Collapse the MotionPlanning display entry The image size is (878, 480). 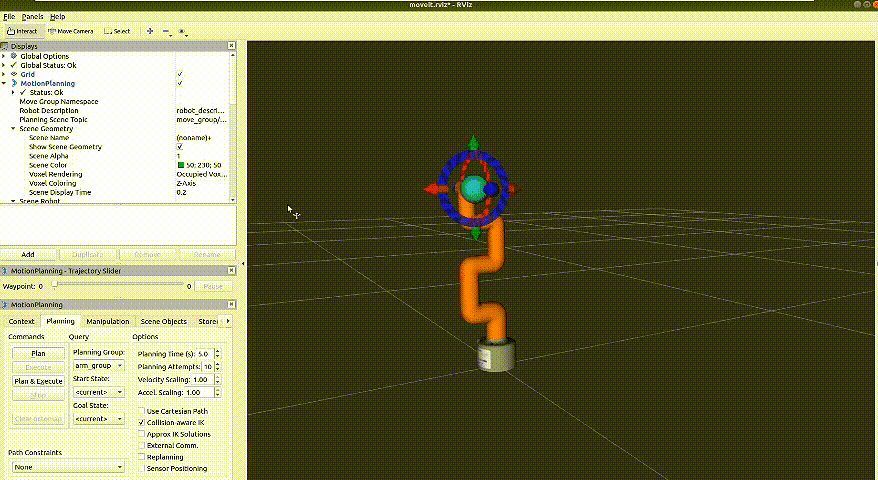[x=4, y=83]
